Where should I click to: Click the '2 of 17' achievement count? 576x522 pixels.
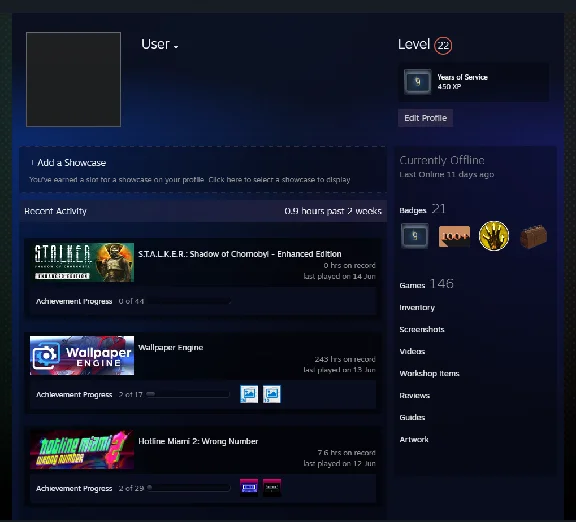[x=130, y=395]
